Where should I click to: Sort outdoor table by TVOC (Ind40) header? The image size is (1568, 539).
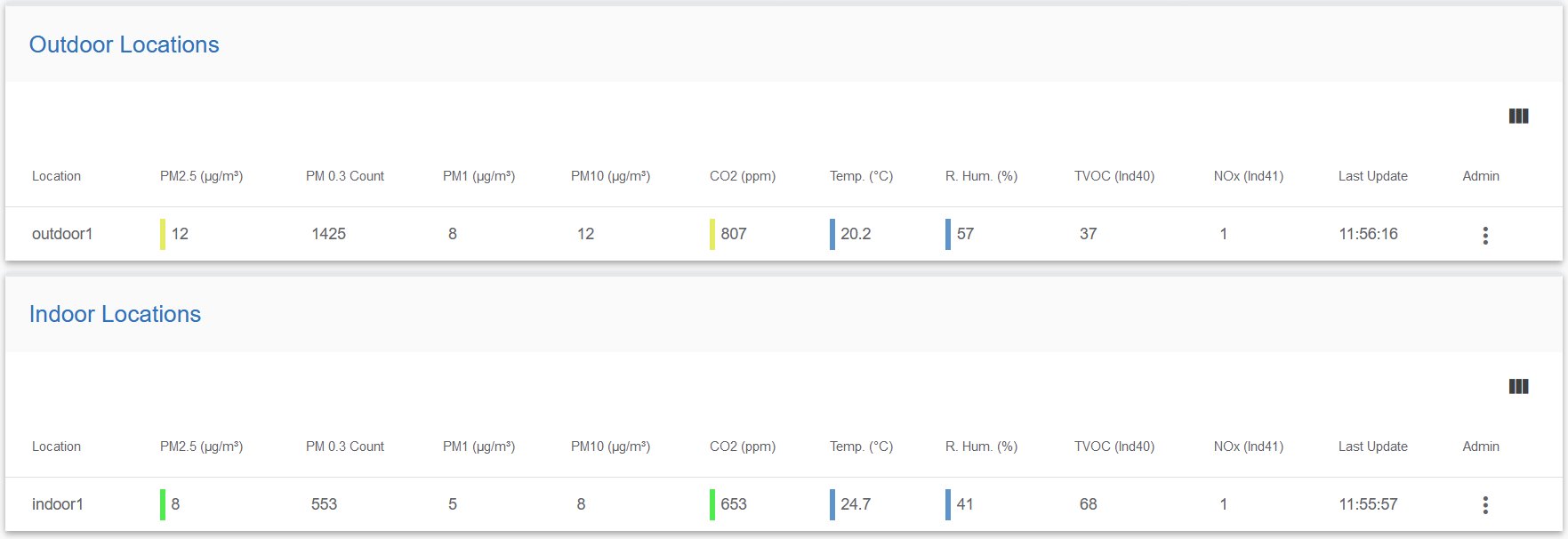[x=1114, y=176]
